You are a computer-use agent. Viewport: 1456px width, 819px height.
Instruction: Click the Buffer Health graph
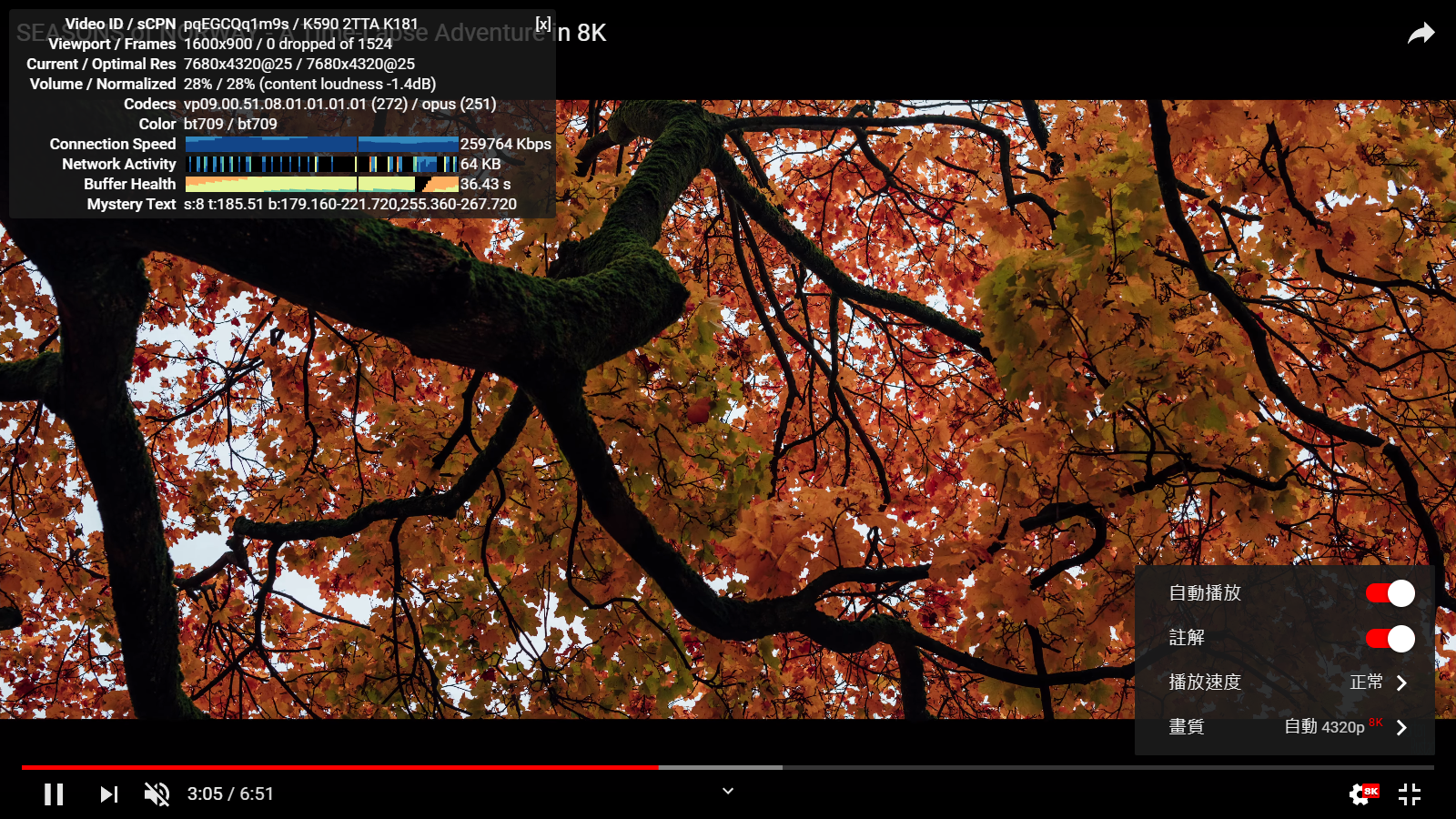pos(321,184)
